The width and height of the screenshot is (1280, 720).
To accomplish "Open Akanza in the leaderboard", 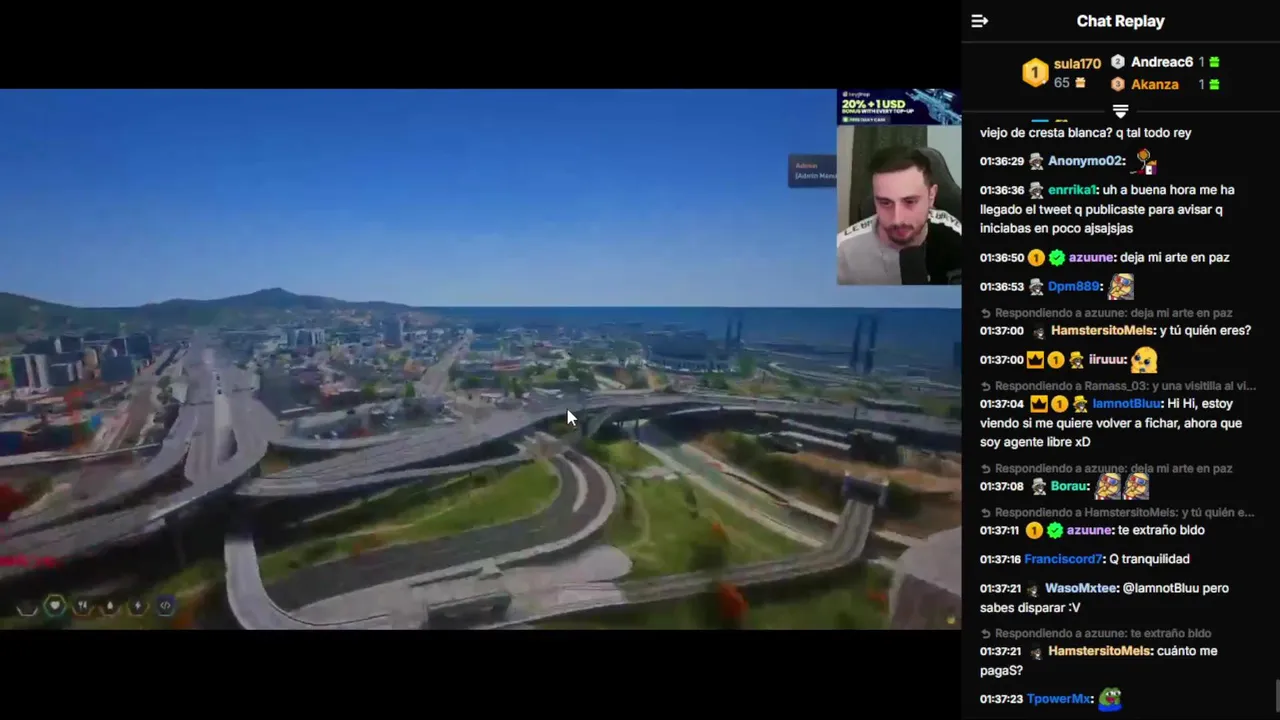I will 1154,84.
